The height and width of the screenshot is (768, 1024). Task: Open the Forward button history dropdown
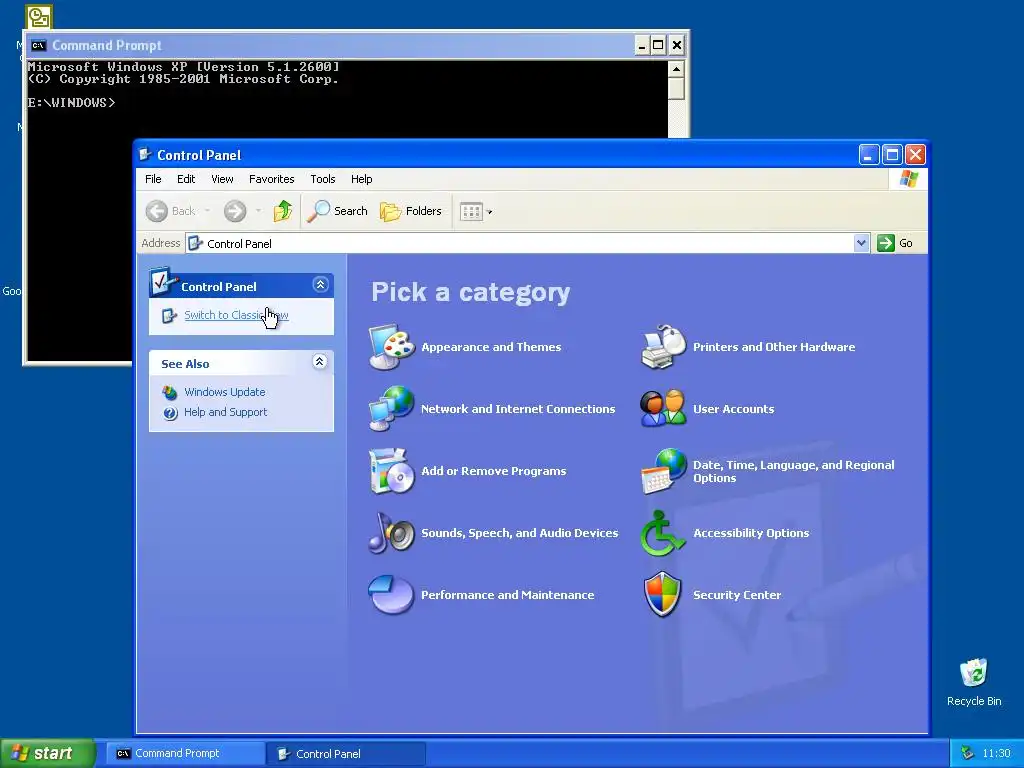pyautogui.click(x=258, y=211)
